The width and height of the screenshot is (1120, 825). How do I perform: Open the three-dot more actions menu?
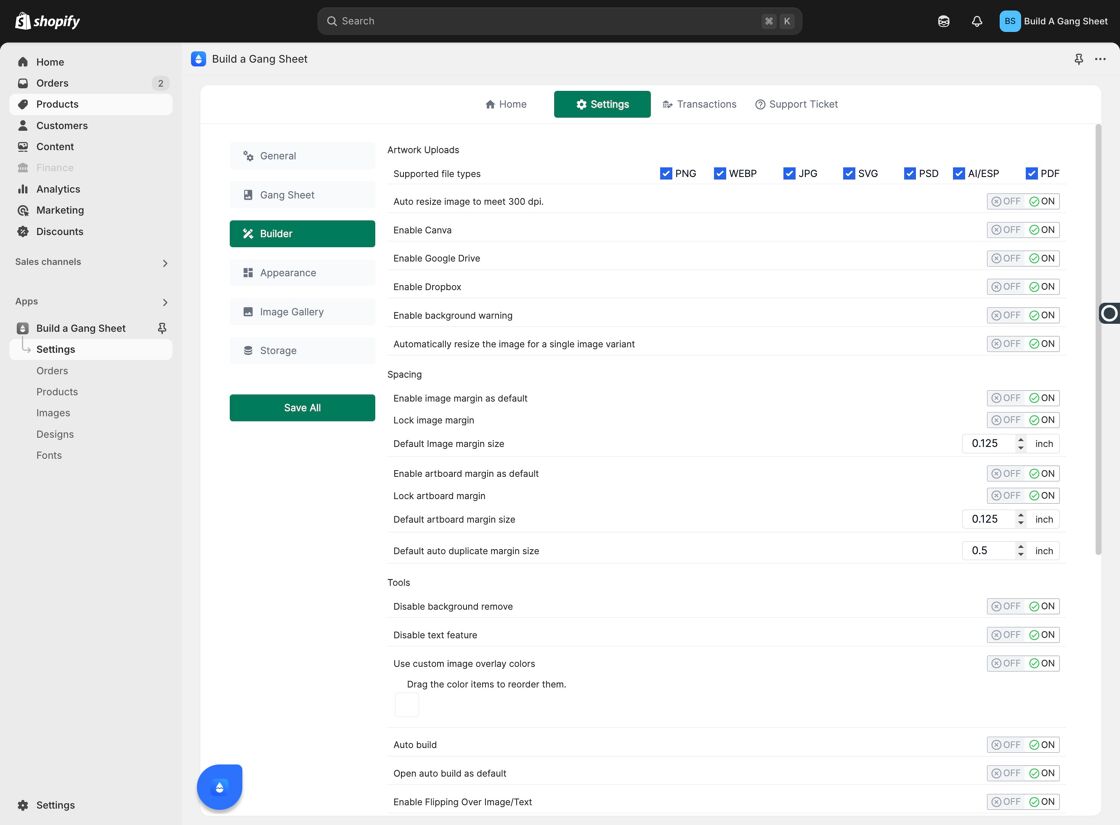click(1100, 59)
